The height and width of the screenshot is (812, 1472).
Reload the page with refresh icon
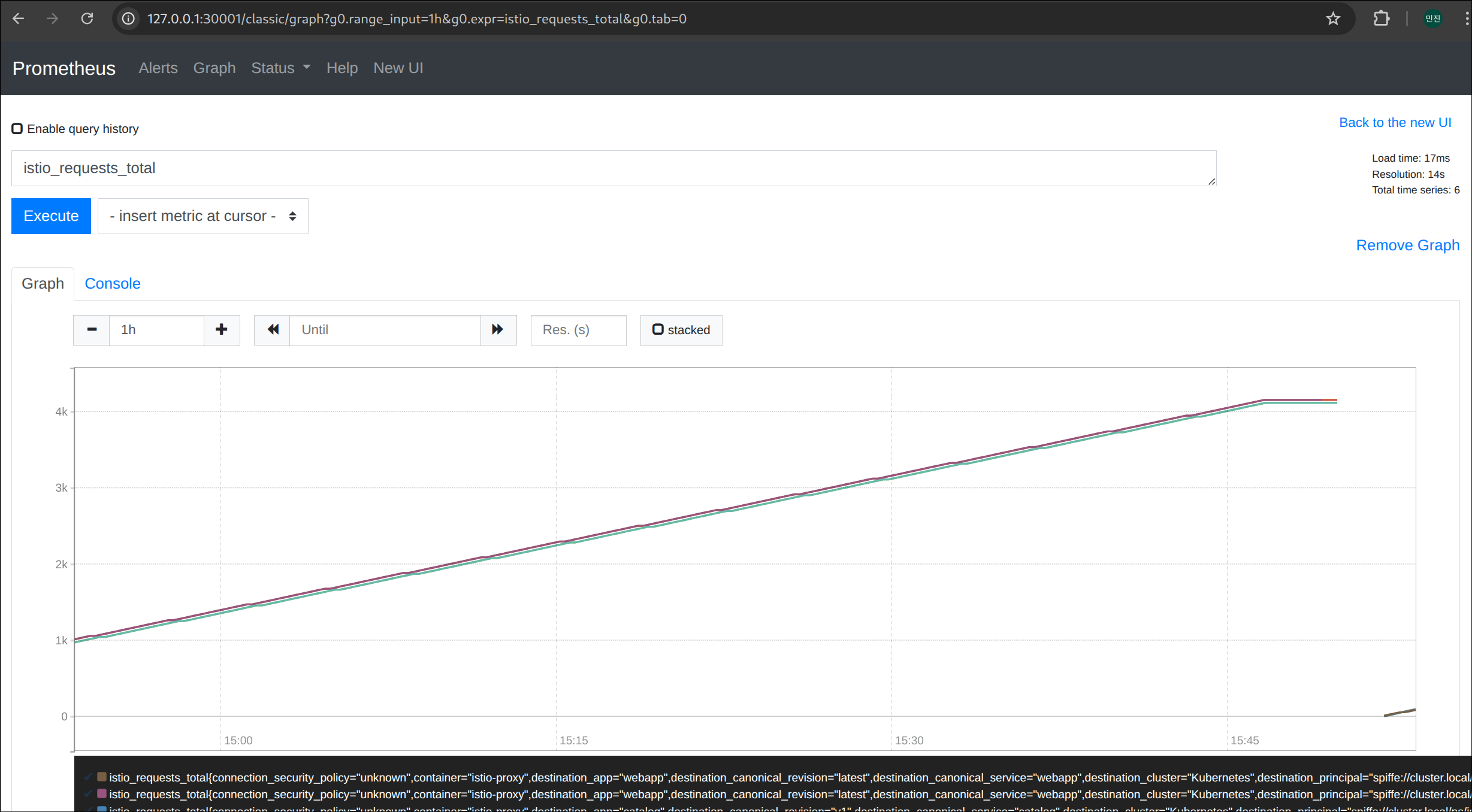(87, 19)
